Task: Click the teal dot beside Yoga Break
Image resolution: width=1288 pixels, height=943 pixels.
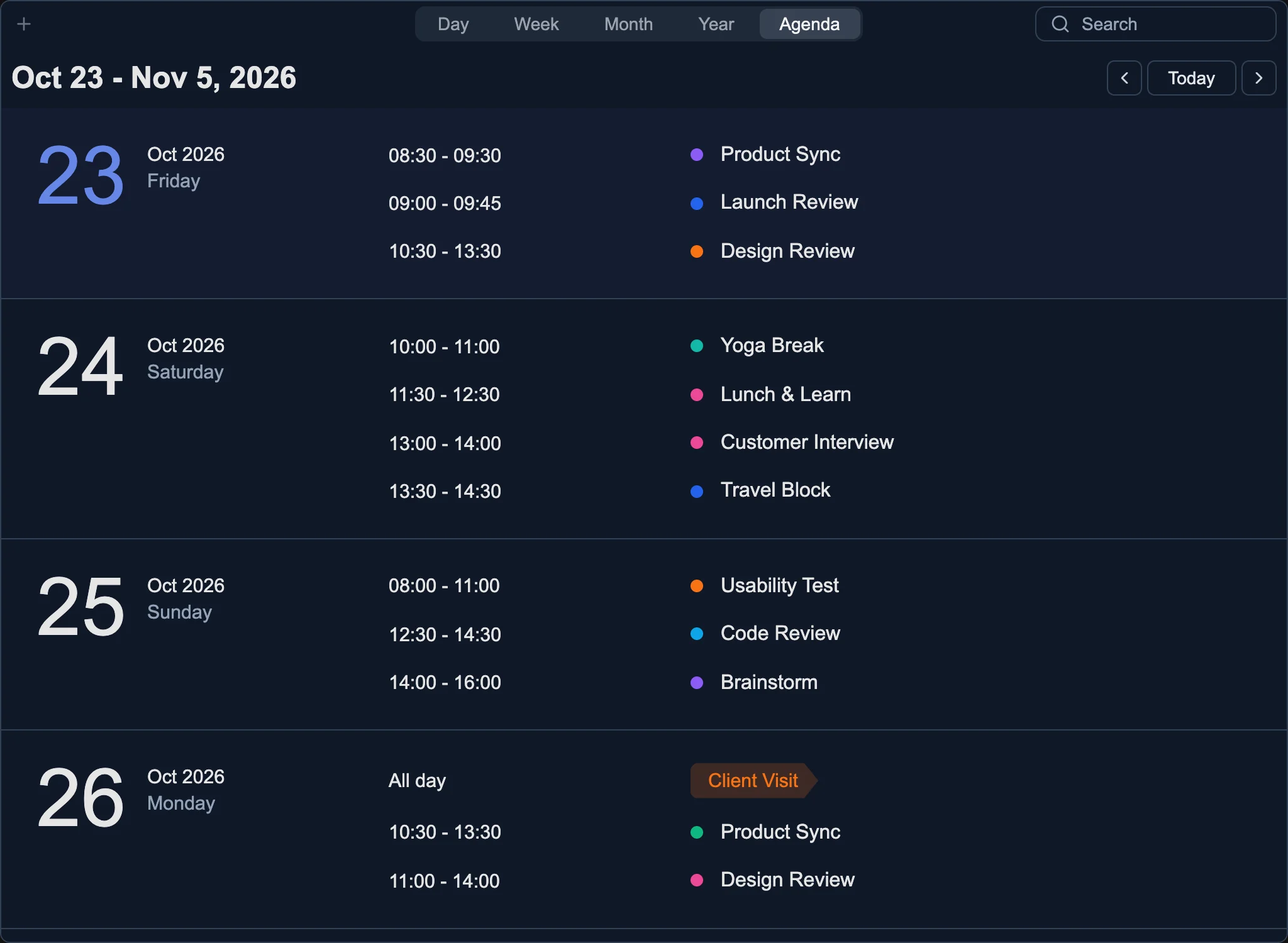Action: point(697,346)
